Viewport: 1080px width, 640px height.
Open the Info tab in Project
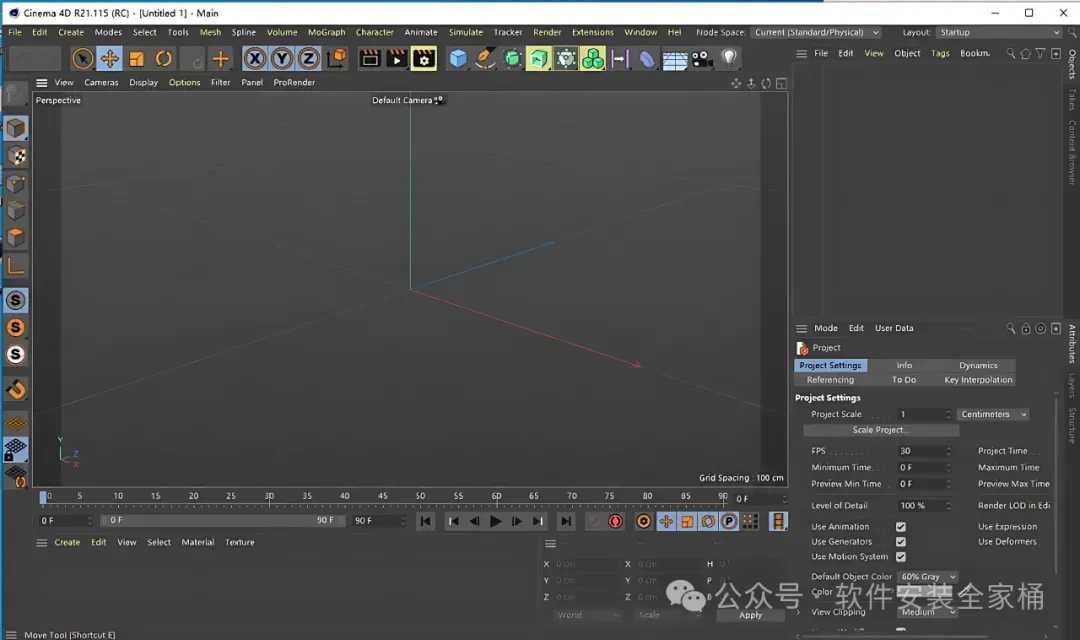[904, 366]
